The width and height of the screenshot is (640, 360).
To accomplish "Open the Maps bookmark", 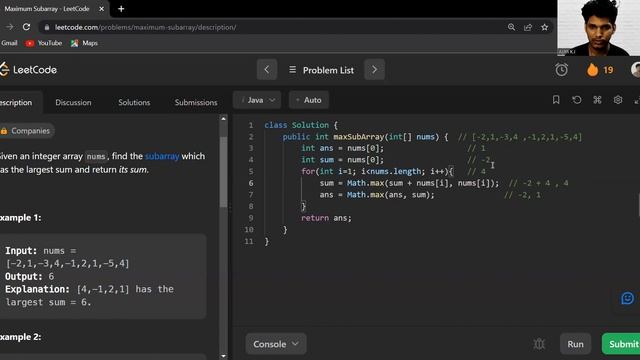I will pos(84,43).
